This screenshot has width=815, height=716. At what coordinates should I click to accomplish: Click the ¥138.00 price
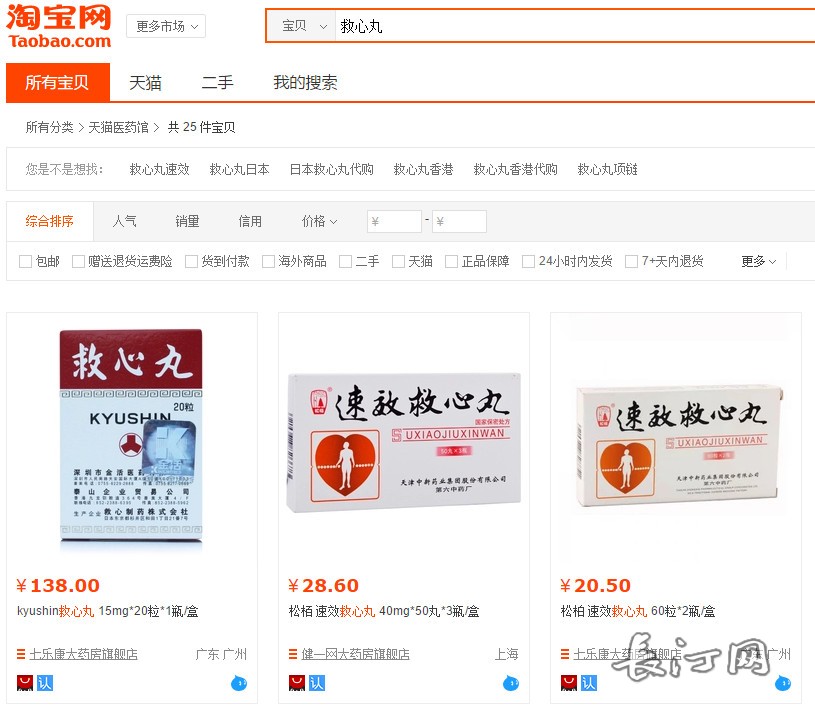[x=58, y=586]
